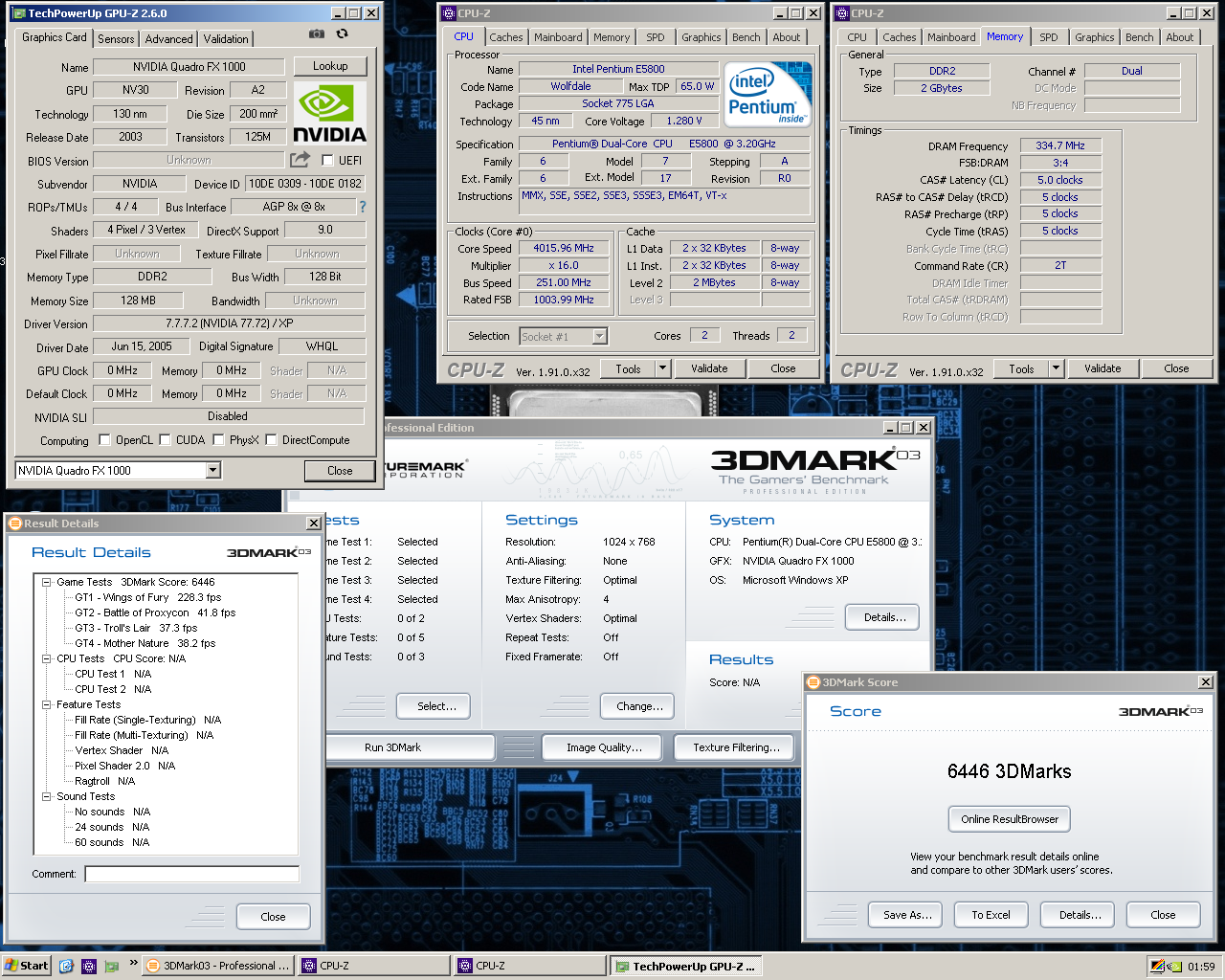Click the GPU-Z Lookup button
Image resolution: width=1225 pixels, height=980 pixels.
tap(330, 66)
